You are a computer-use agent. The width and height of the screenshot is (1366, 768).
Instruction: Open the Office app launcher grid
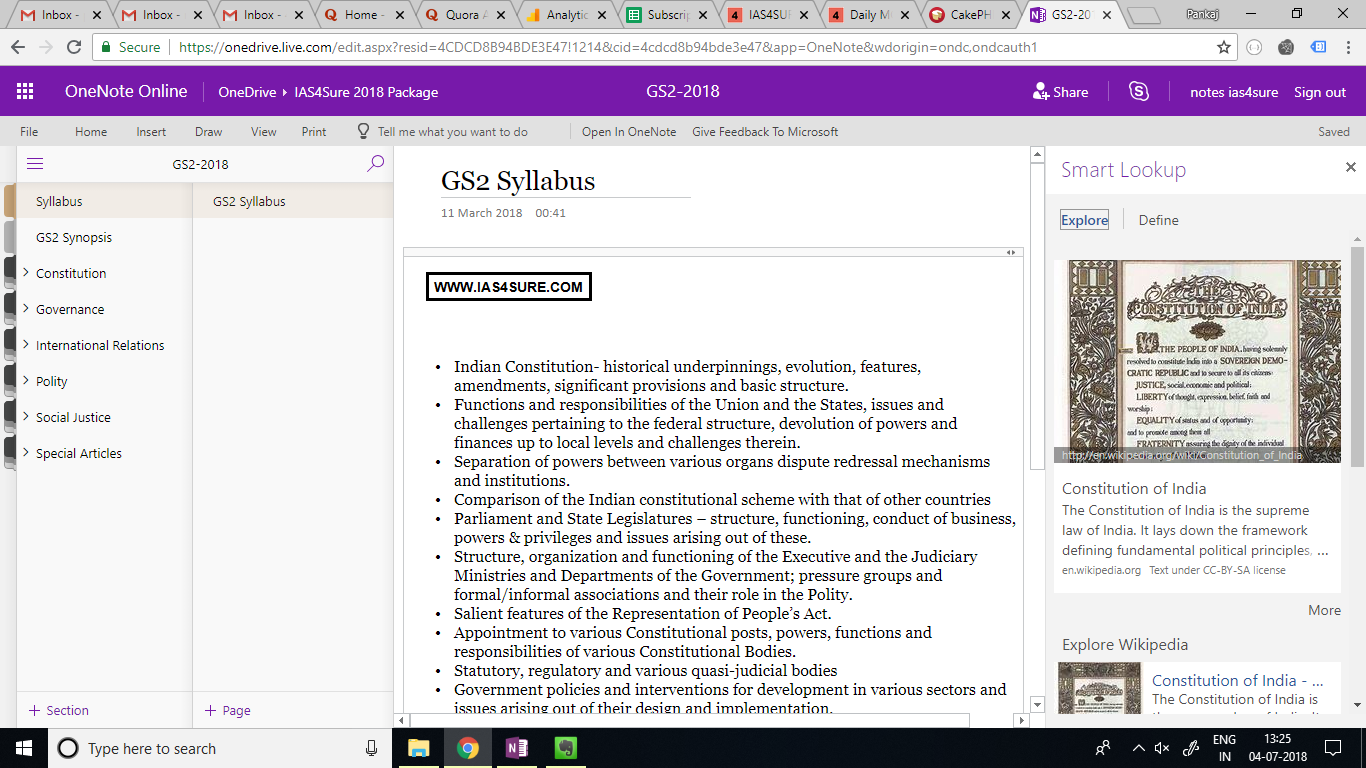pos(25,91)
